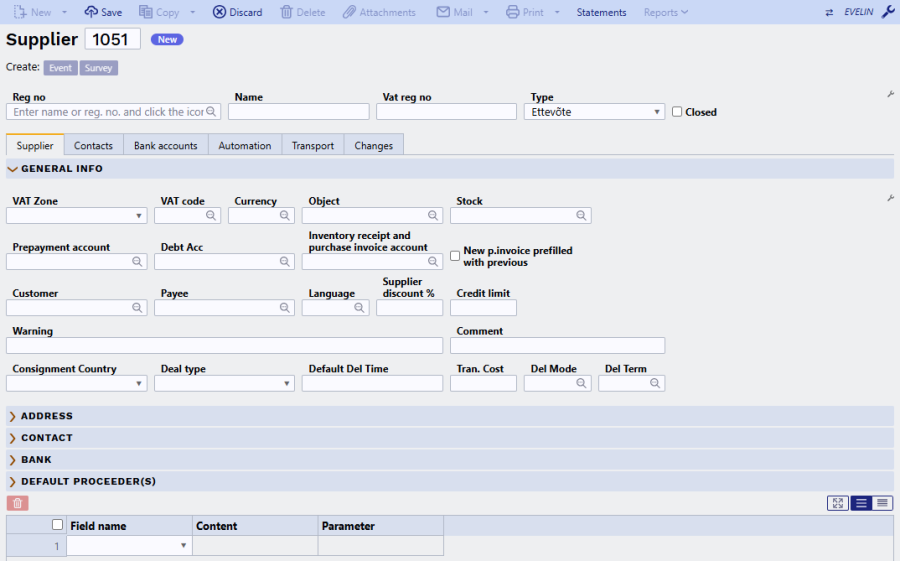This screenshot has height=561, width=900.
Task: Open the Type dropdown showing Ettevõte
Action: coord(594,112)
